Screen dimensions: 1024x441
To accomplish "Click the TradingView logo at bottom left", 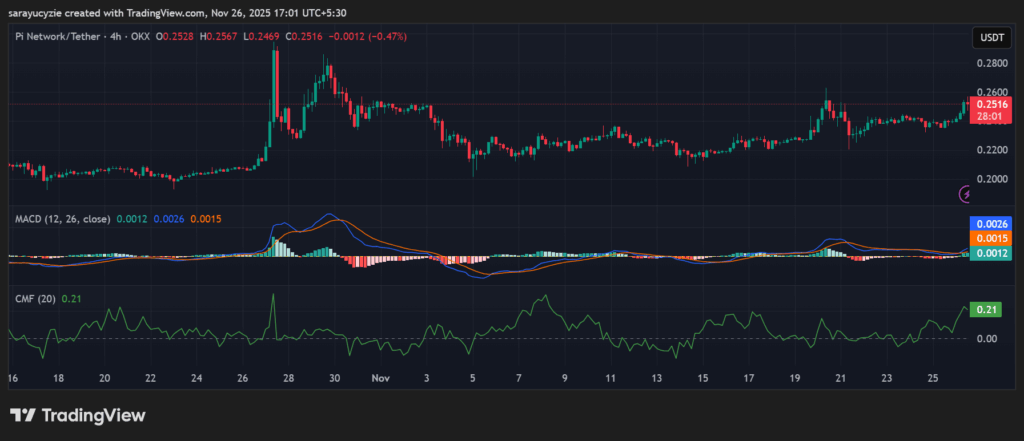I will pos(78,415).
